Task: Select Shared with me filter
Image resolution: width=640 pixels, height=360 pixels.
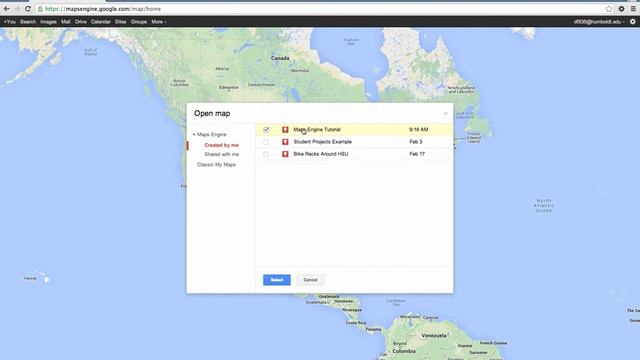Action: click(222, 154)
